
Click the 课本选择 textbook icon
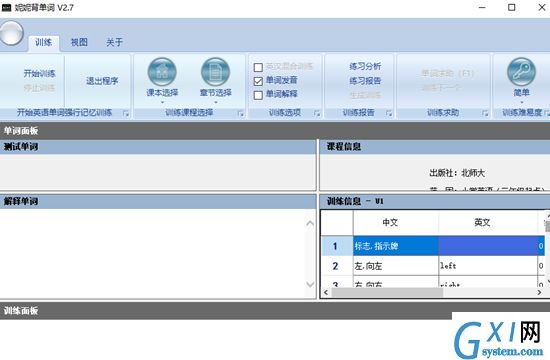pyautogui.click(x=162, y=72)
